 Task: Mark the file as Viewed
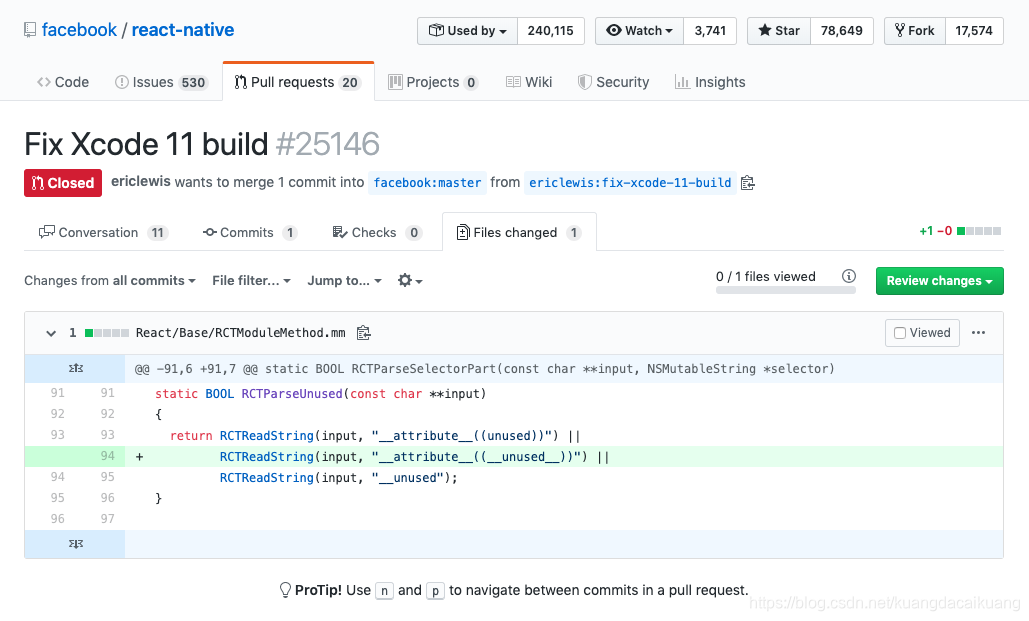pyautogui.click(x=922, y=333)
